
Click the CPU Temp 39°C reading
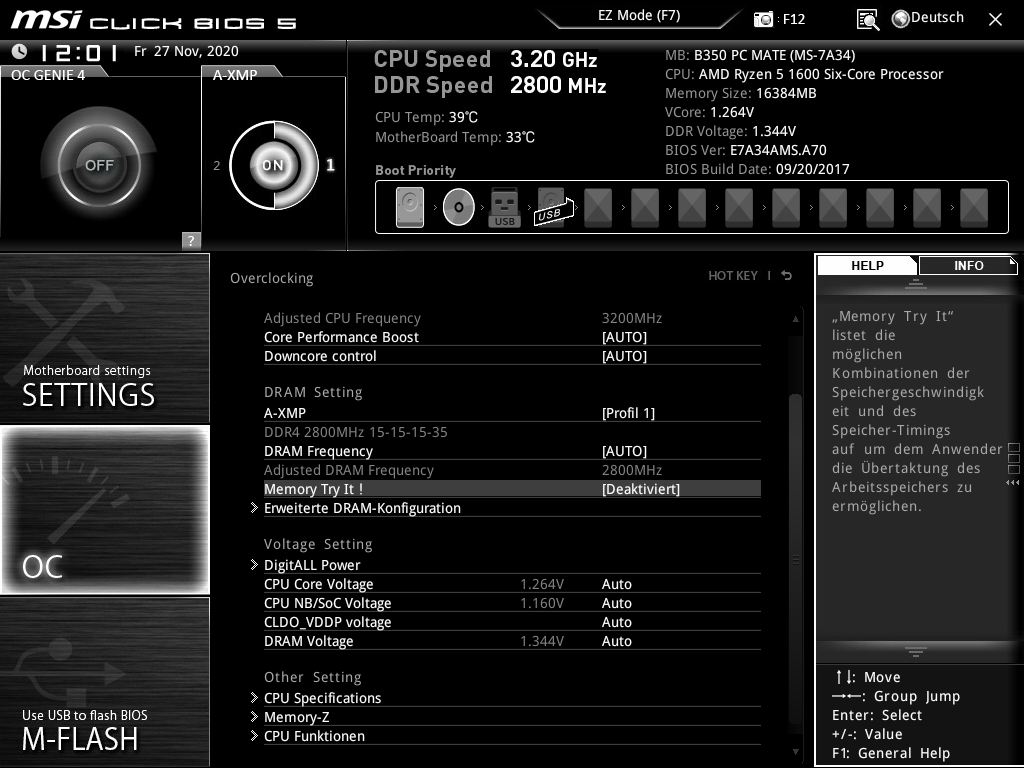pos(426,118)
